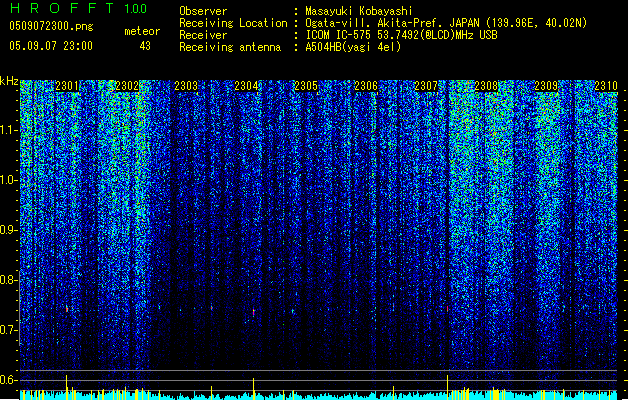Select the Ogata-vill. Akita-Pref. JAPAN location text
This screenshot has width=629, height=400.
pyautogui.click(x=446, y=23)
